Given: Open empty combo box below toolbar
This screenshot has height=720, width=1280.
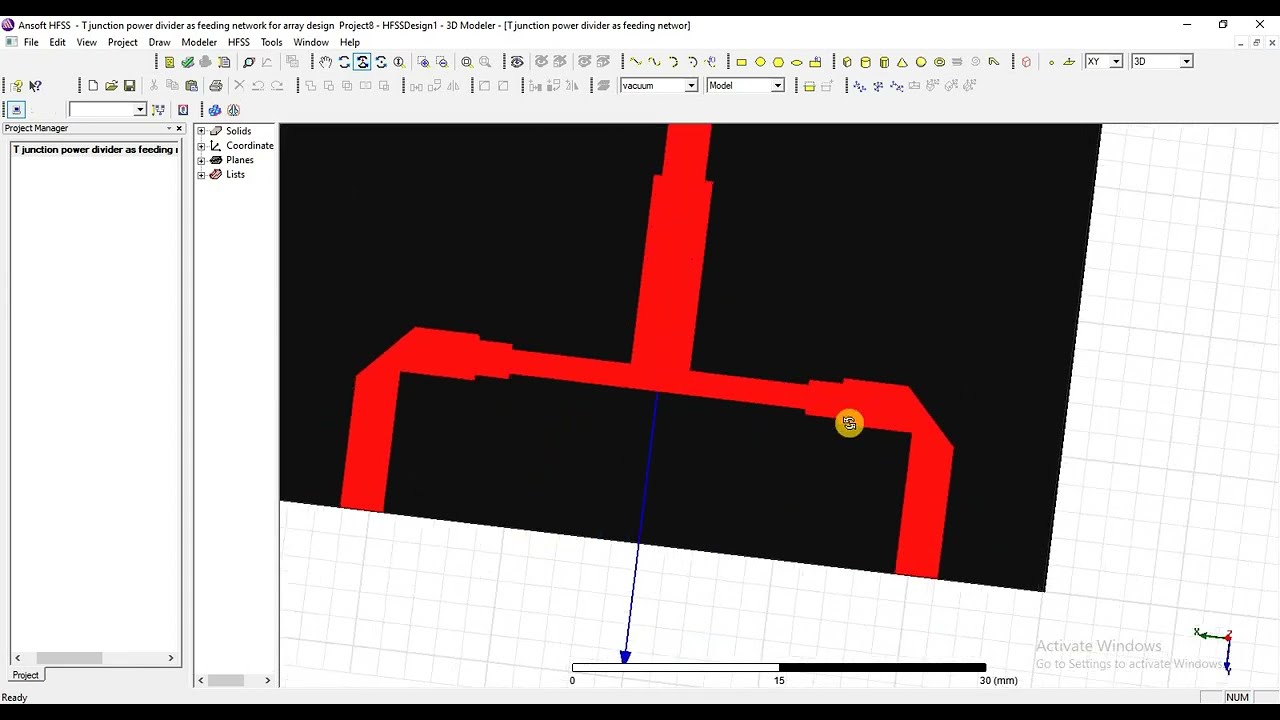Looking at the screenshot, I should (140, 110).
